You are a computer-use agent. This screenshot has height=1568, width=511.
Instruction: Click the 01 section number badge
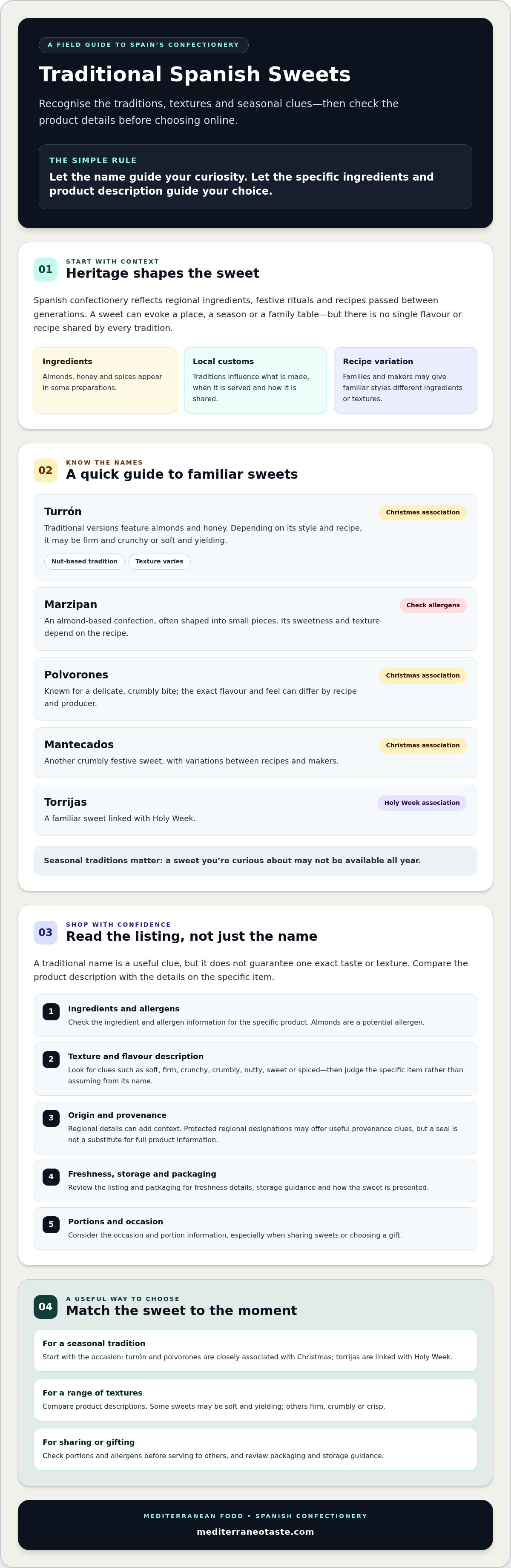pyautogui.click(x=46, y=270)
